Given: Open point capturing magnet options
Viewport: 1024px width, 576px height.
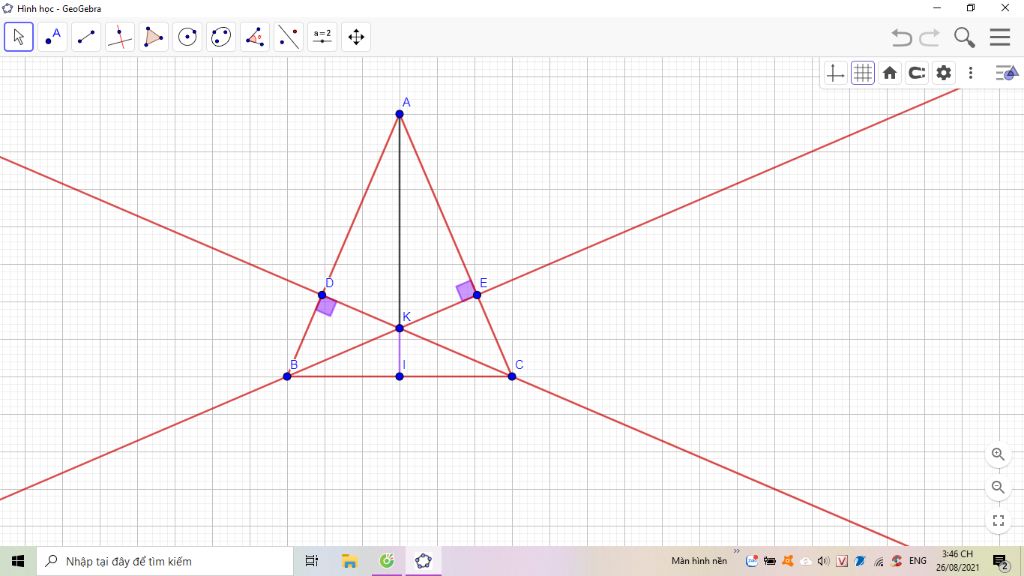Looking at the screenshot, I should [x=917, y=73].
